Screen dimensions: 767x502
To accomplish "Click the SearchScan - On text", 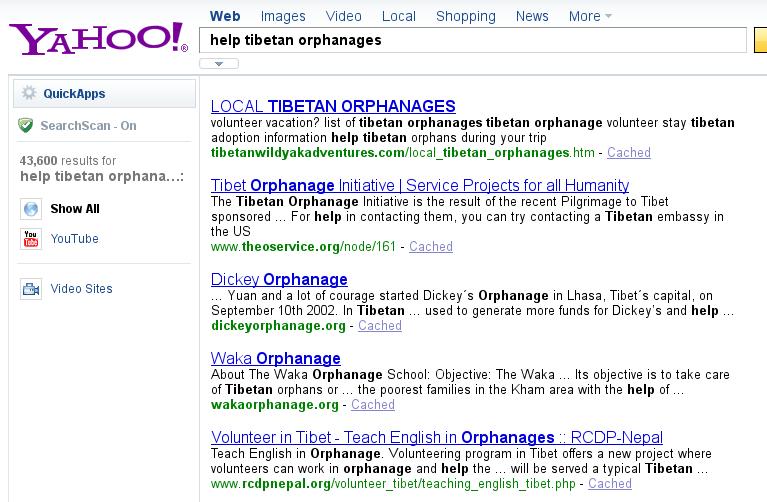I will [x=89, y=126].
